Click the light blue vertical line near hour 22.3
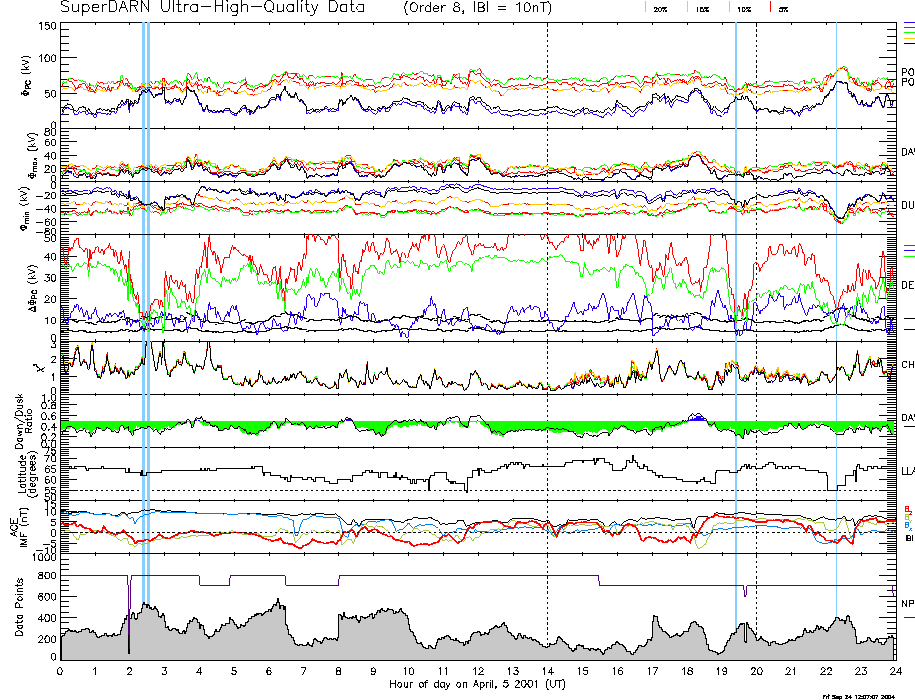Image resolution: width=915 pixels, height=700 pixels. [836, 300]
